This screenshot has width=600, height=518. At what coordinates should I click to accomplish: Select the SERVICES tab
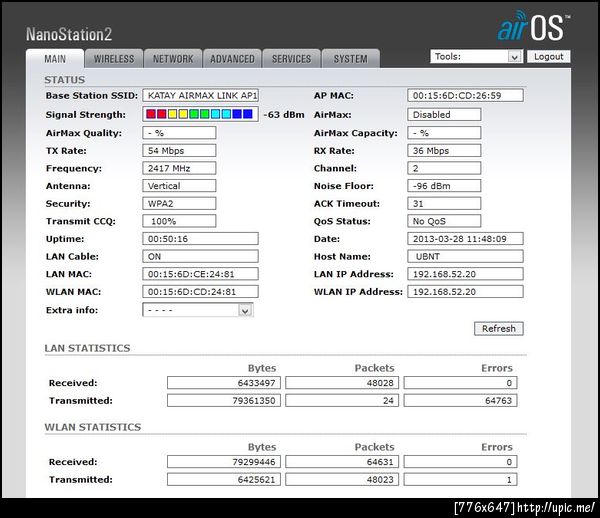coord(292,59)
